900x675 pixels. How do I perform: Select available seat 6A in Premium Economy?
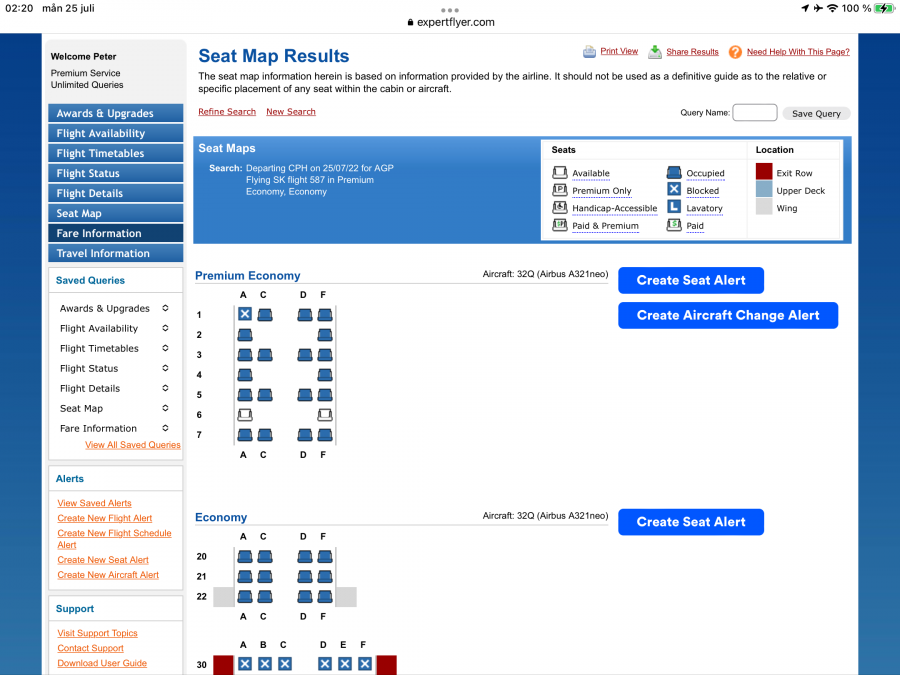pos(244,415)
